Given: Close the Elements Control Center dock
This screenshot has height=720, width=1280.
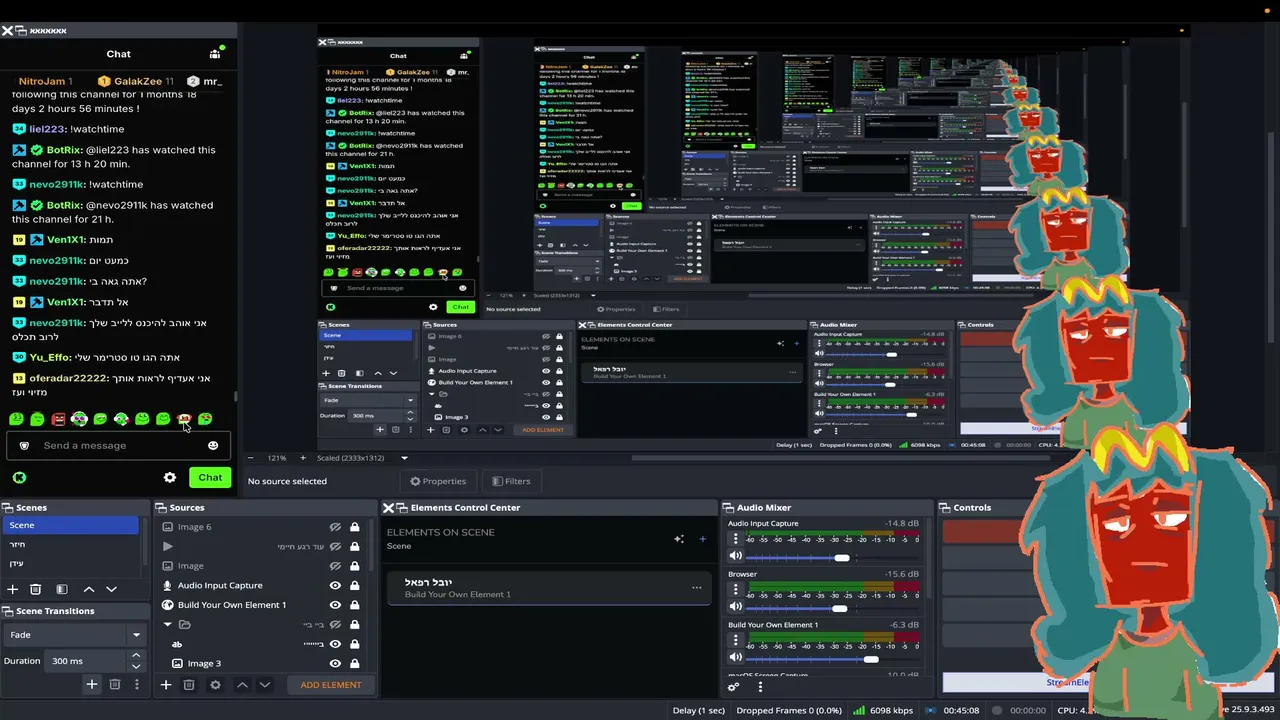Looking at the screenshot, I should [x=387, y=508].
